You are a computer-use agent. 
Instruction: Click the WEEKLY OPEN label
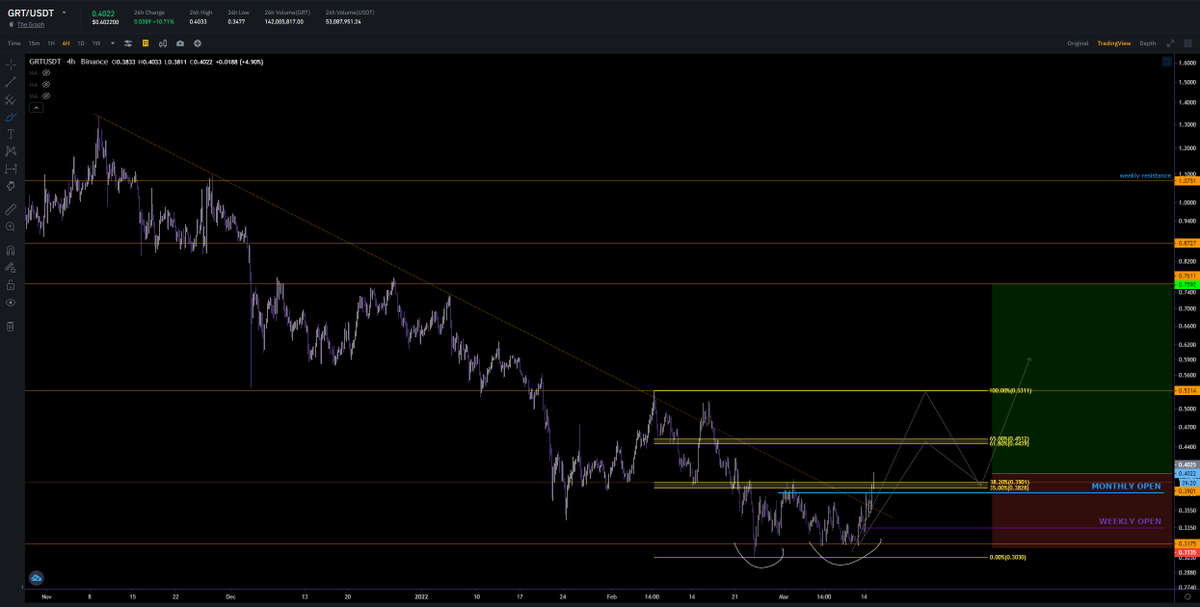coord(1130,521)
